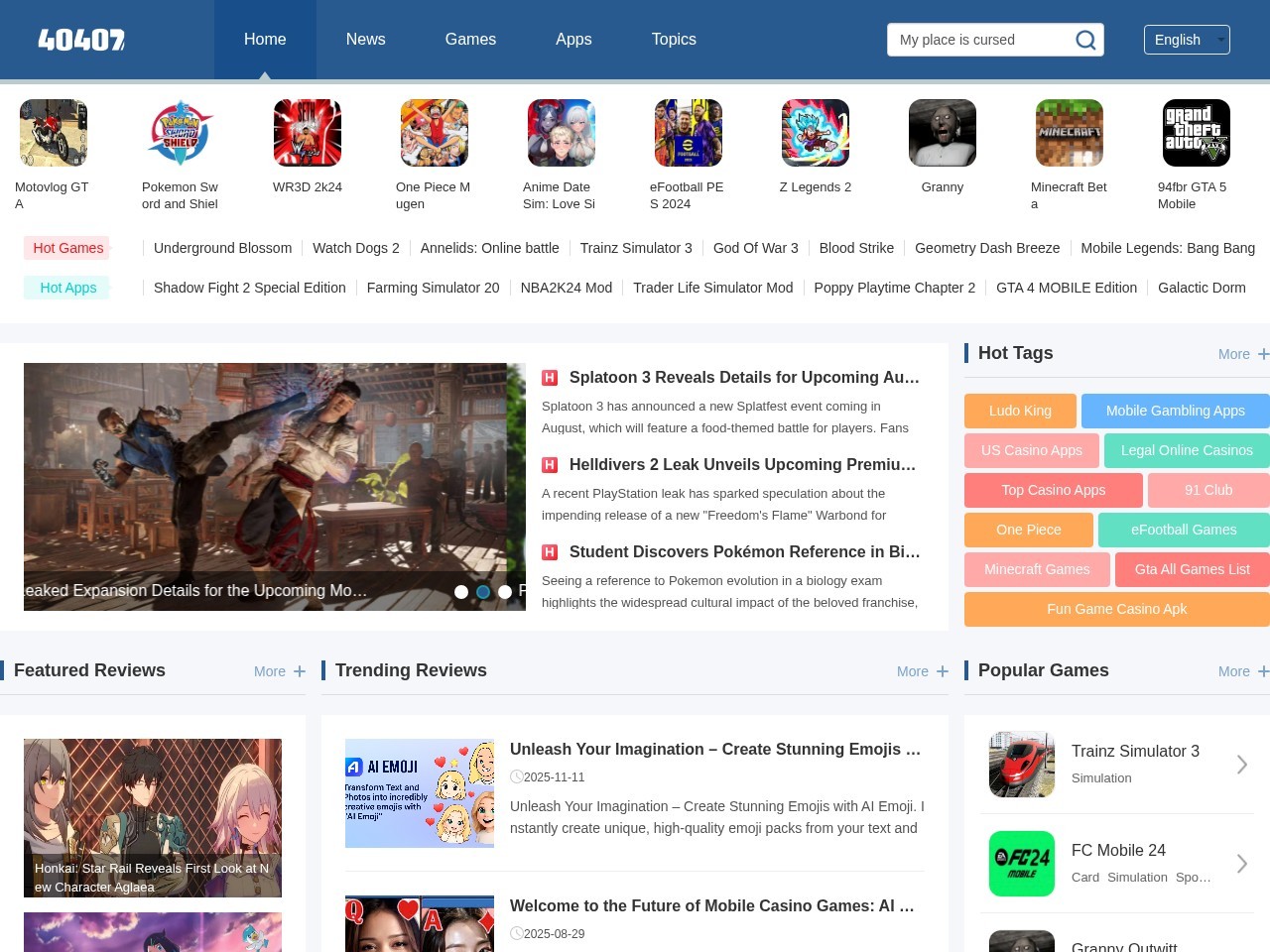Select the third carousel slide dot
1270x952 pixels.
click(505, 592)
